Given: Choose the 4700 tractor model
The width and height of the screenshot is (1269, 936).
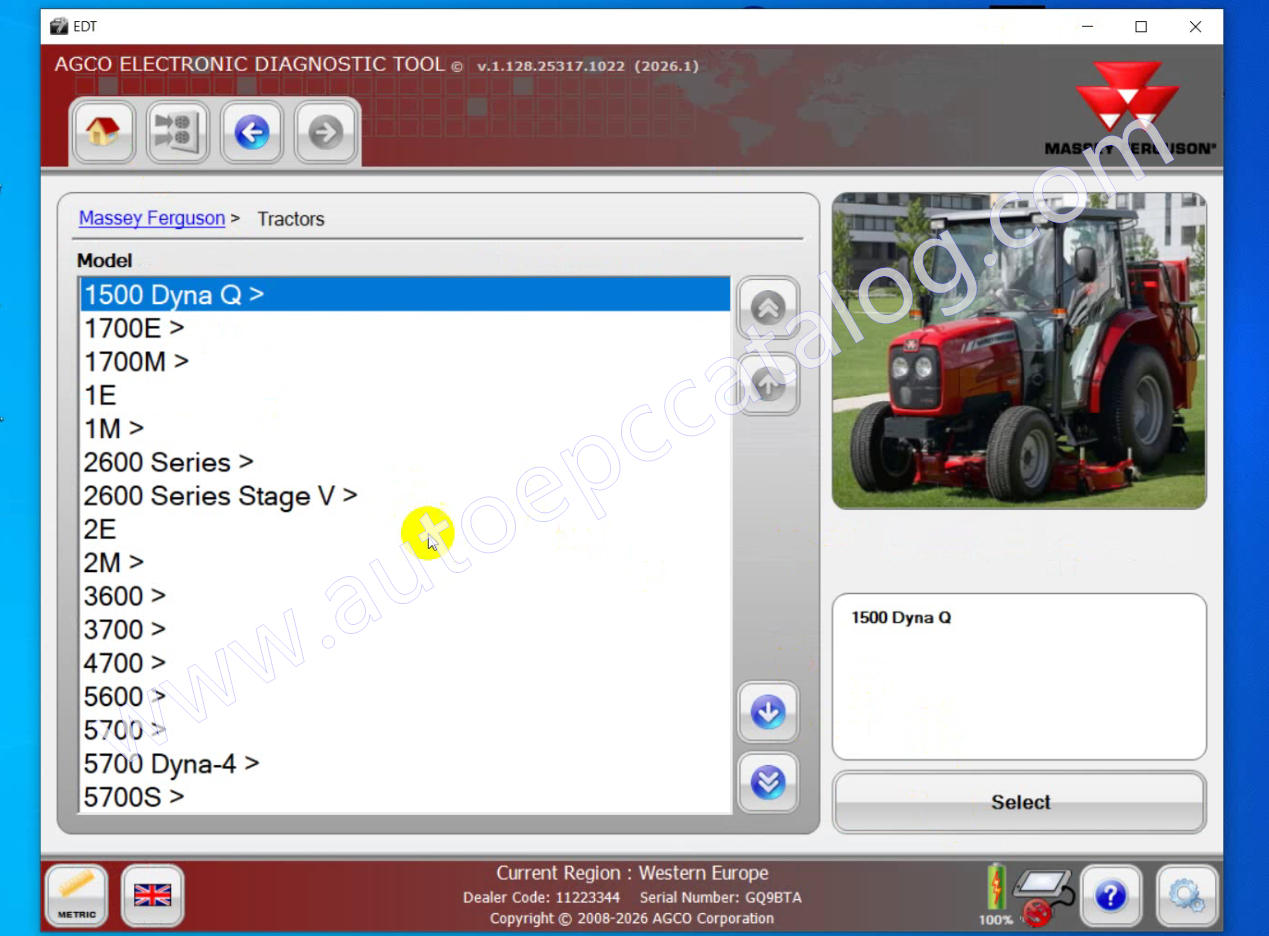Looking at the screenshot, I should tap(124, 663).
